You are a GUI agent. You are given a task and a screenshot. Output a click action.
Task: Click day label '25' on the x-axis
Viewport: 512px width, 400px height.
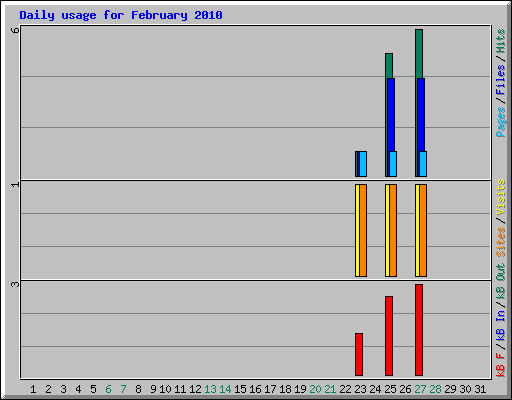point(390,389)
